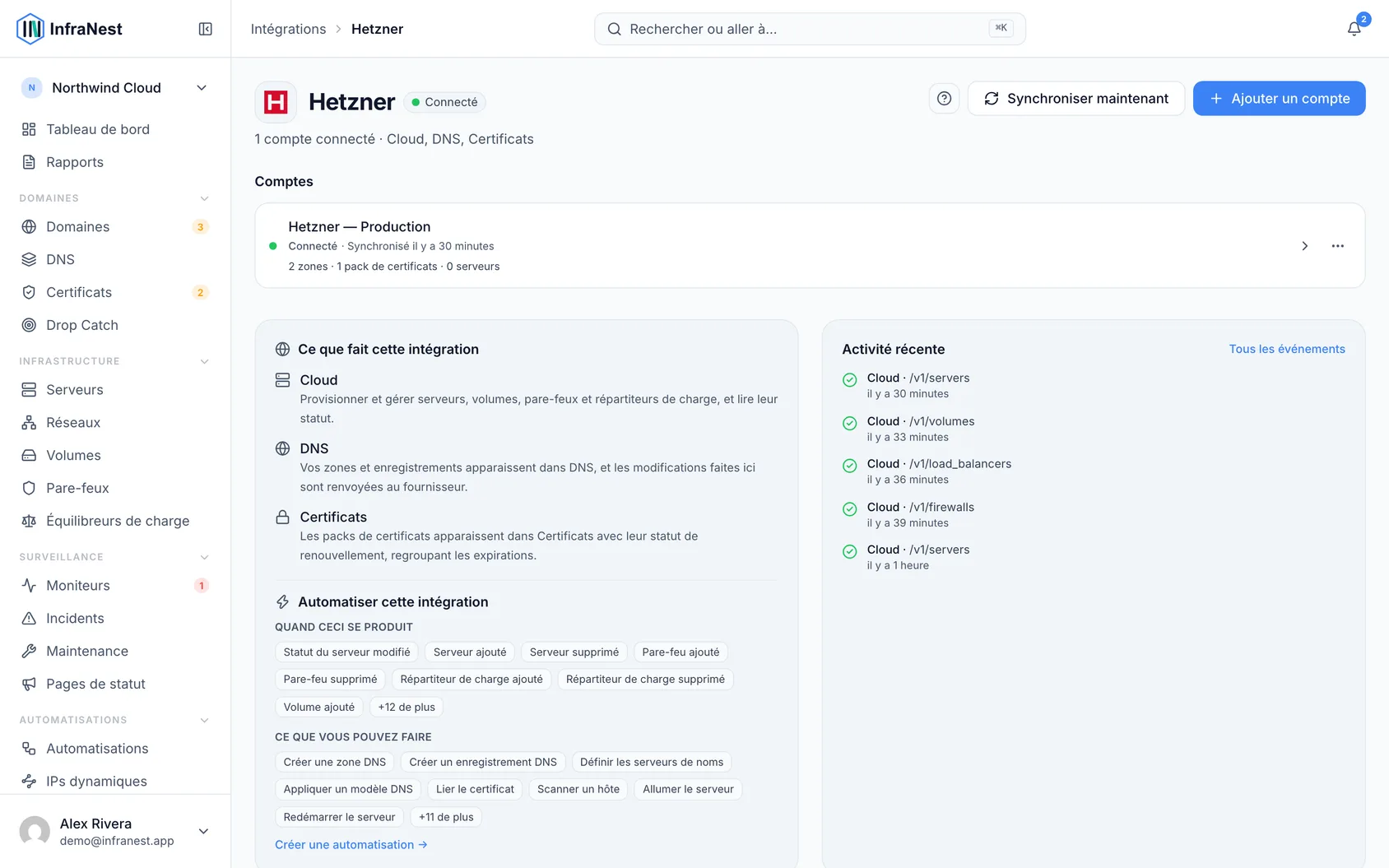Expand Hetzner — Production account chevron
Screen dimensions: 1389x868
1304,246
